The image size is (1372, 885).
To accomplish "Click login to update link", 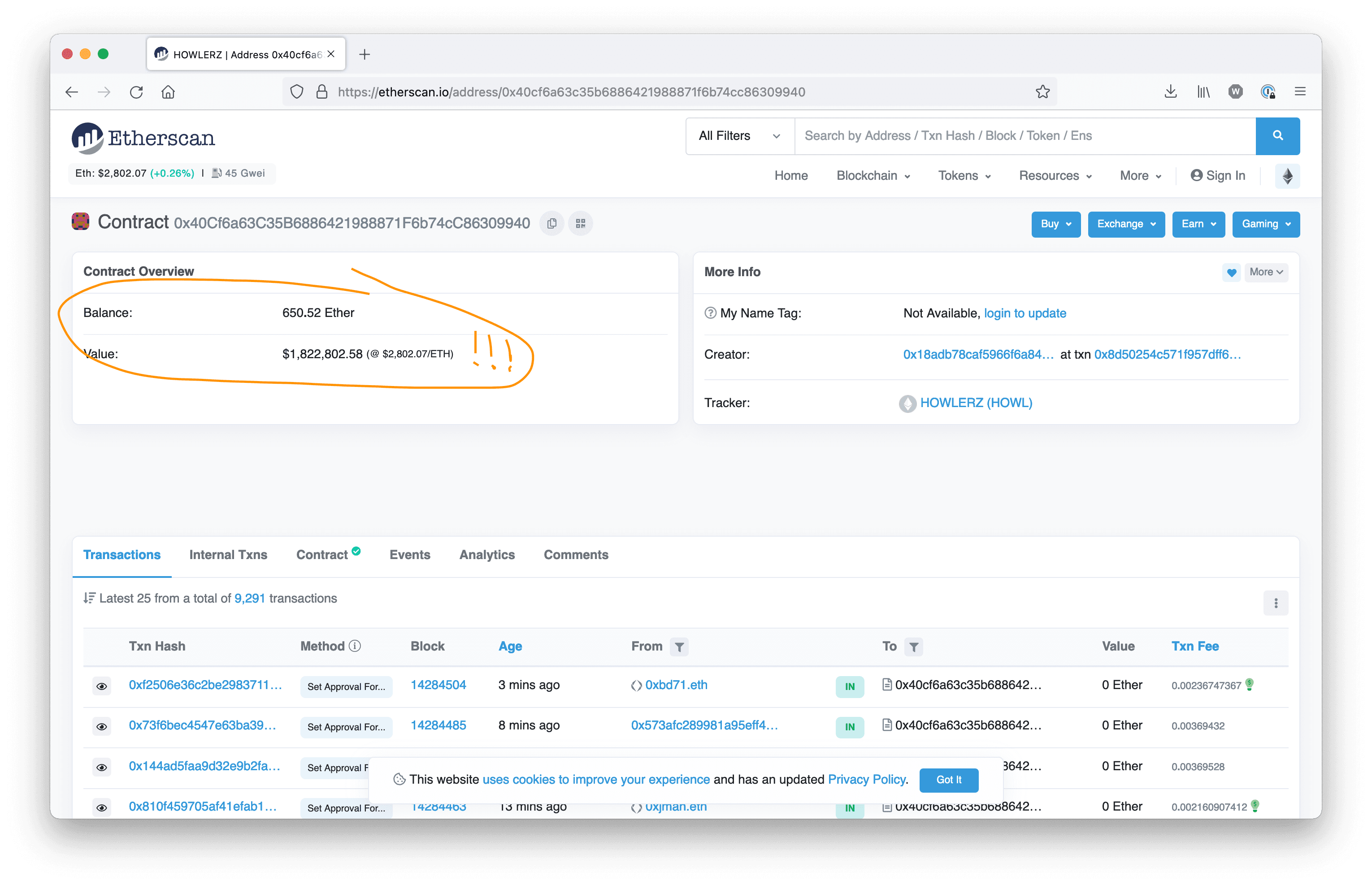I will click(1025, 313).
